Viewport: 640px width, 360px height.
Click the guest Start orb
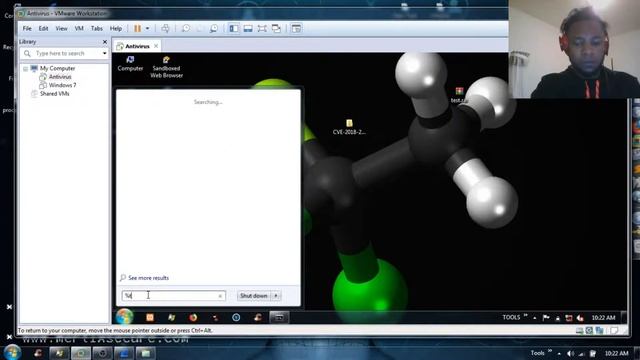(124, 317)
